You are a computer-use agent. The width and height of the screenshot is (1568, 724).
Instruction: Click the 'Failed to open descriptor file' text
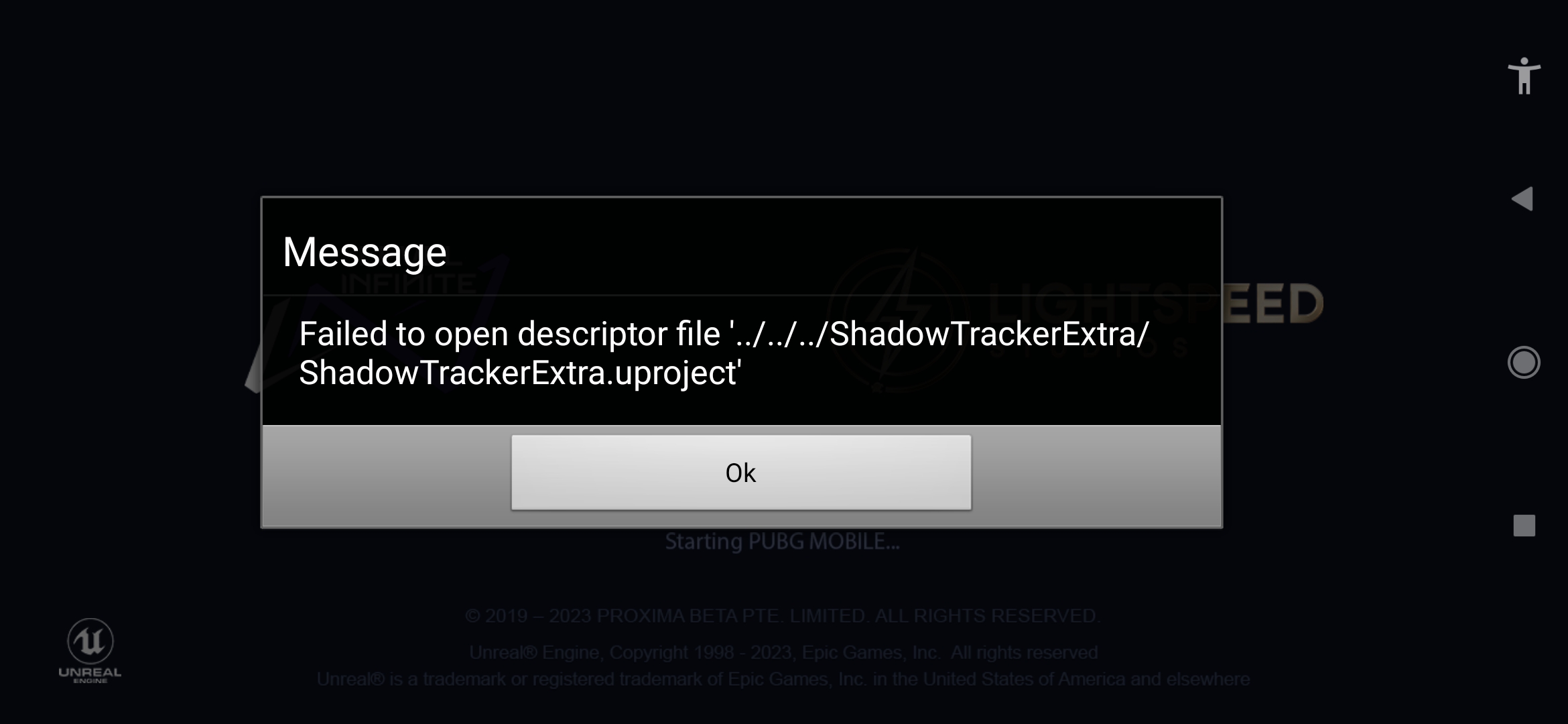coord(509,334)
